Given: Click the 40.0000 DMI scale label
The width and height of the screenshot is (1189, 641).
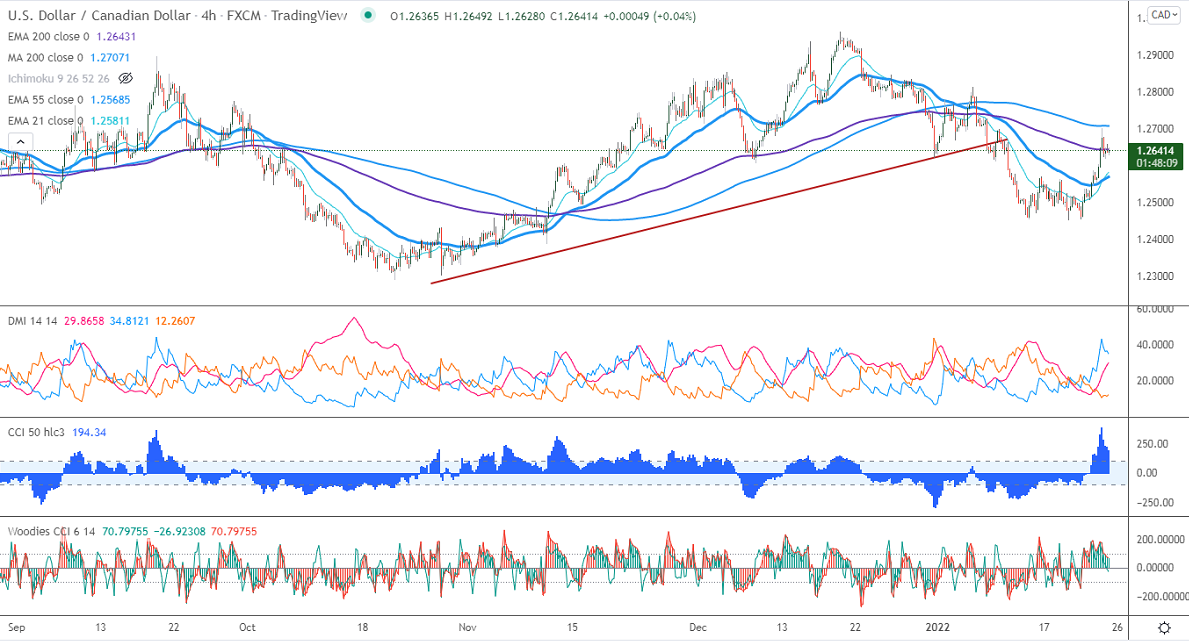Looking at the screenshot, I should tap(1155, 344).
